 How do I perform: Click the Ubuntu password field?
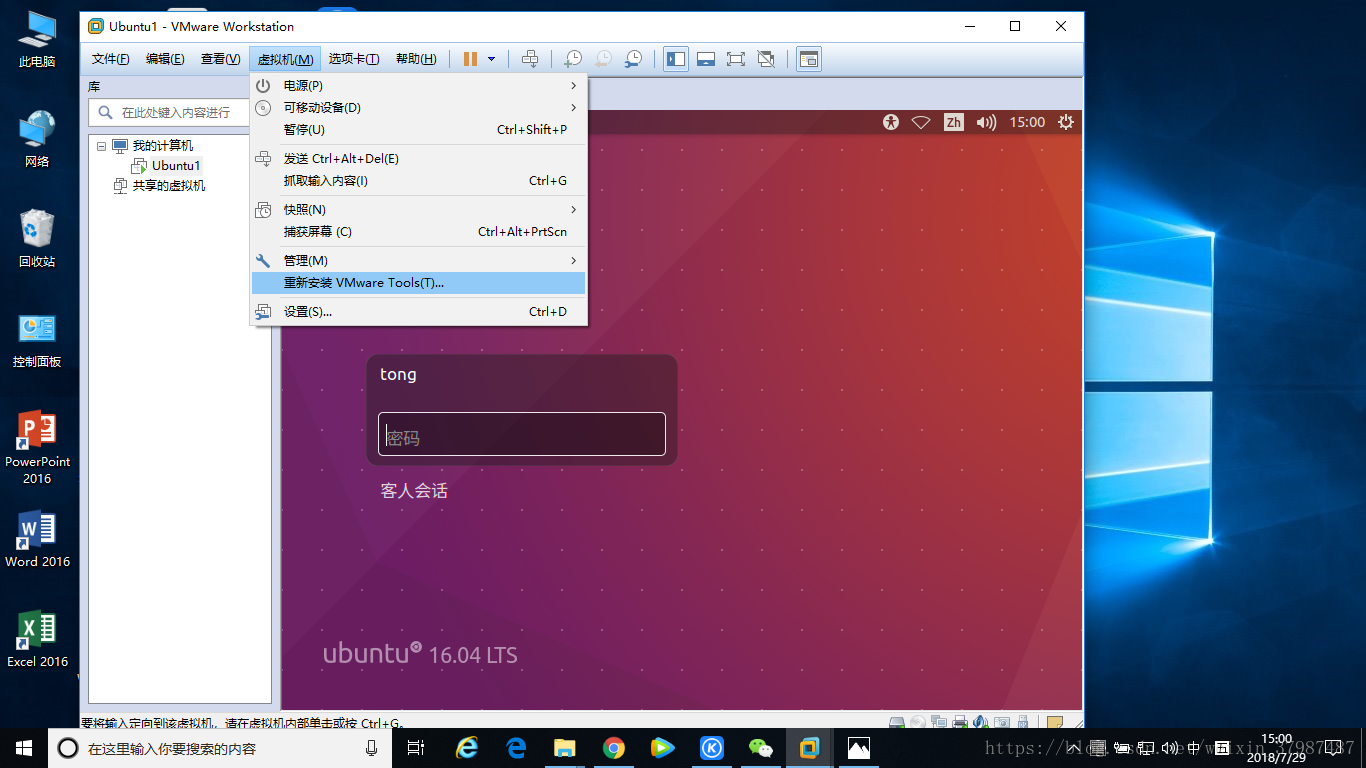point(522,434)
